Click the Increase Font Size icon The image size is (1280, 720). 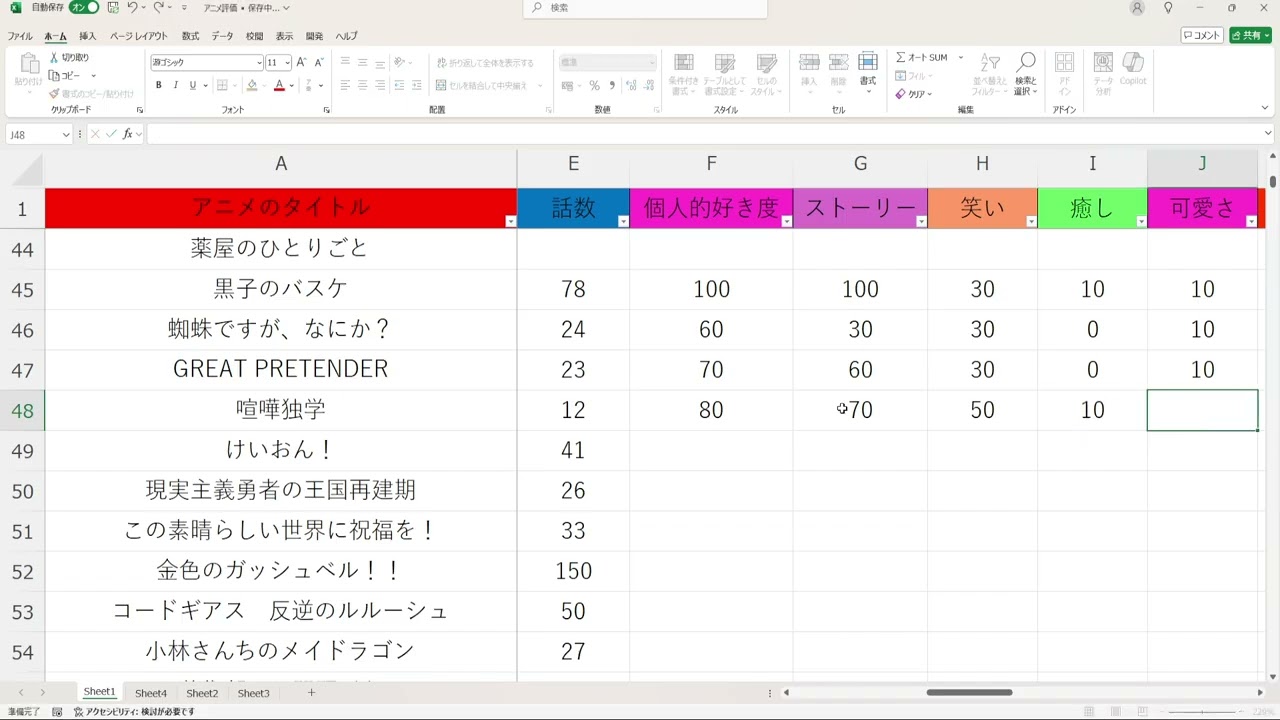(304, 62)
